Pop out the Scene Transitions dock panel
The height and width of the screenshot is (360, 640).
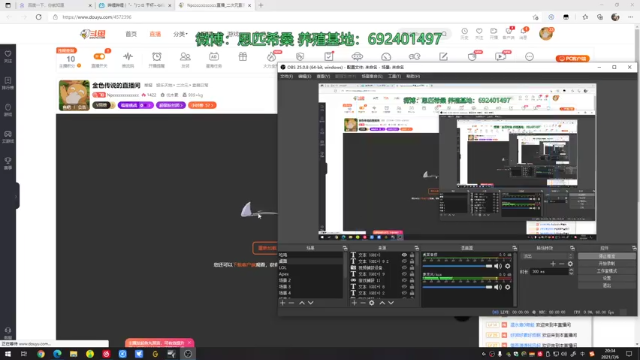point(572,248)
